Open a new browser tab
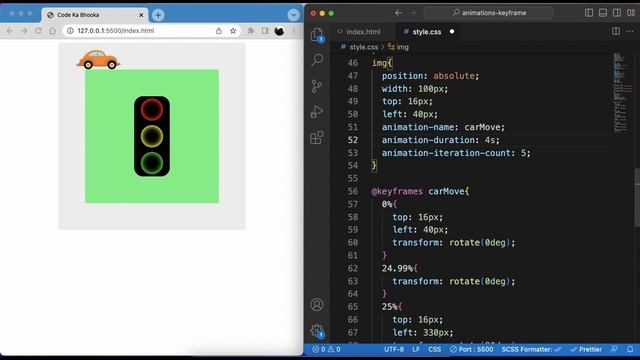 pyautogui.click(x=158, y=15)
